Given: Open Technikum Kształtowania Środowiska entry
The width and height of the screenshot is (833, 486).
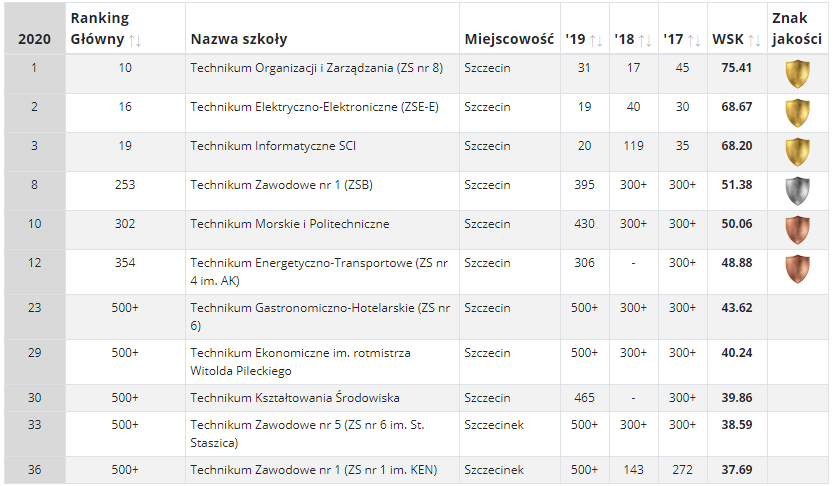Looking at the screenshot, I should (x=295, y=398).
